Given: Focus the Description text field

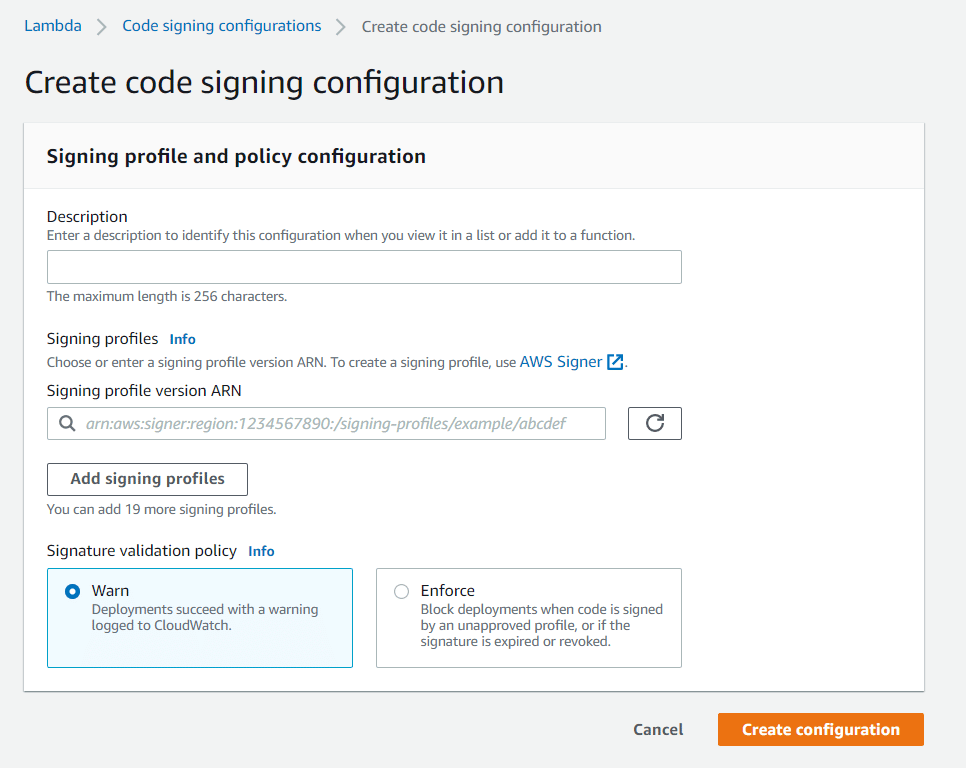Looking at the screenshot, I should [x=364, y=267].
